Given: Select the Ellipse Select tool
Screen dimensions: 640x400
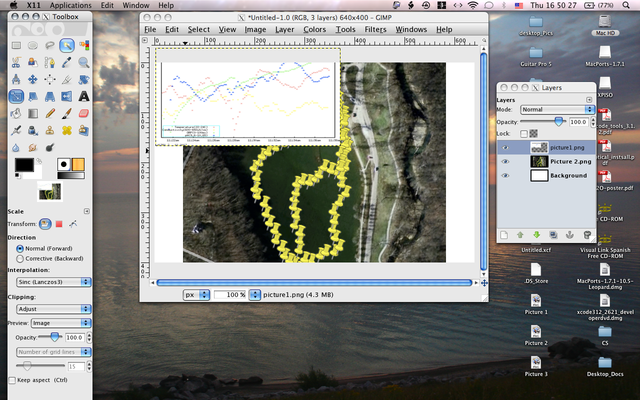Looking at the screenshot, I should (33, 45).
